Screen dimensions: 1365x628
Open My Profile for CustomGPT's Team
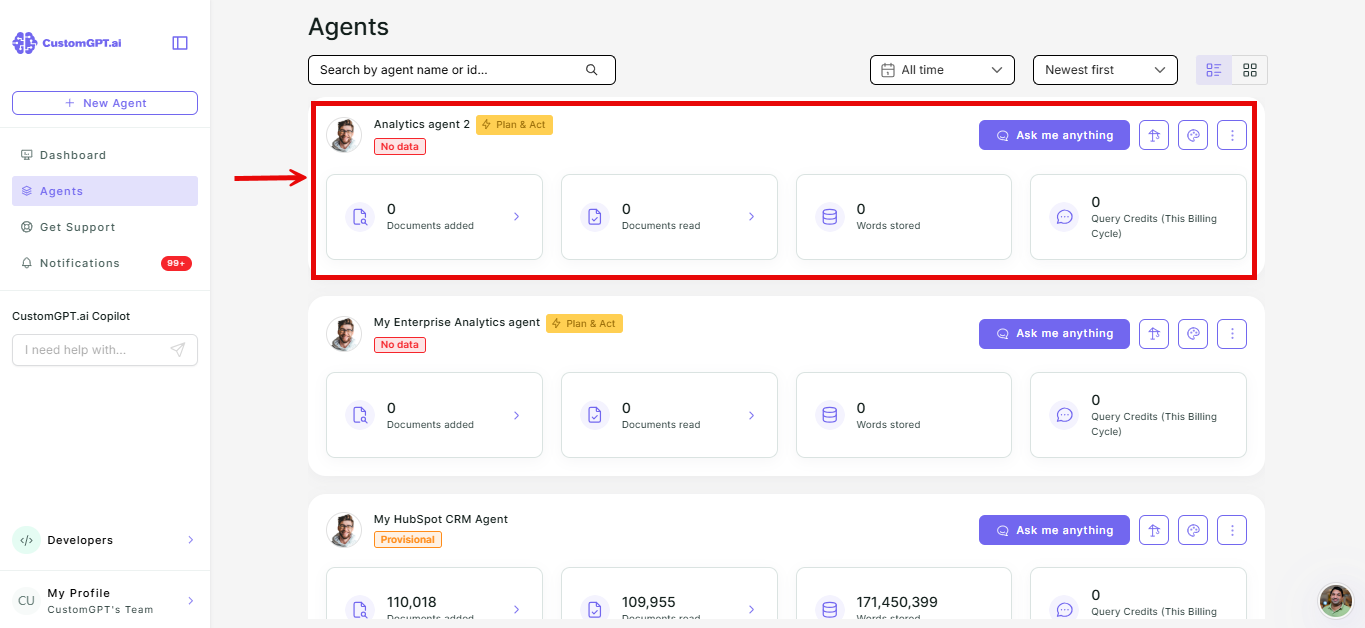(x=105, y=600)
